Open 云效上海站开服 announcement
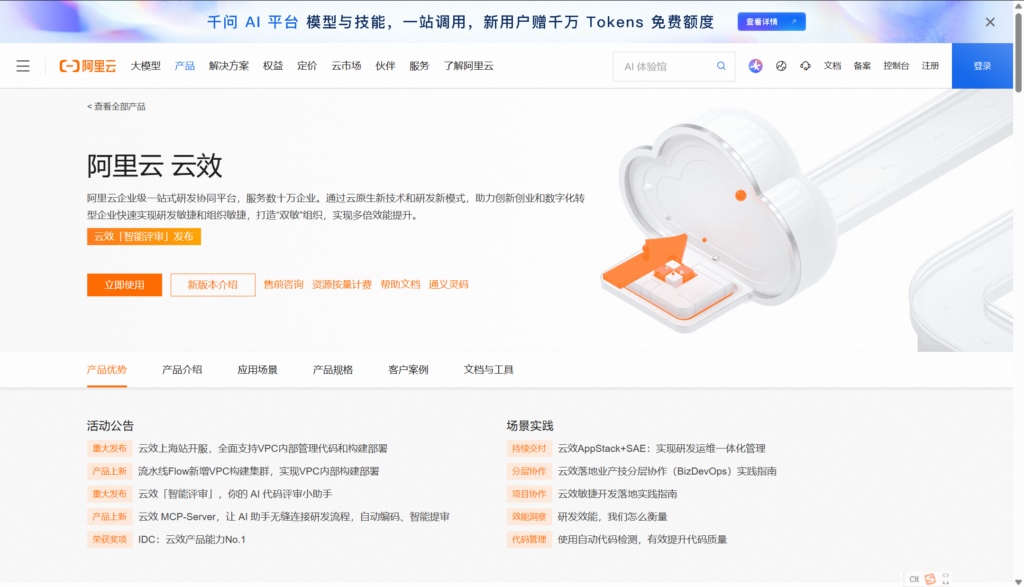The width and height of the screenshot is (1024, 587). pyautogui.click(x=263, y=449)
